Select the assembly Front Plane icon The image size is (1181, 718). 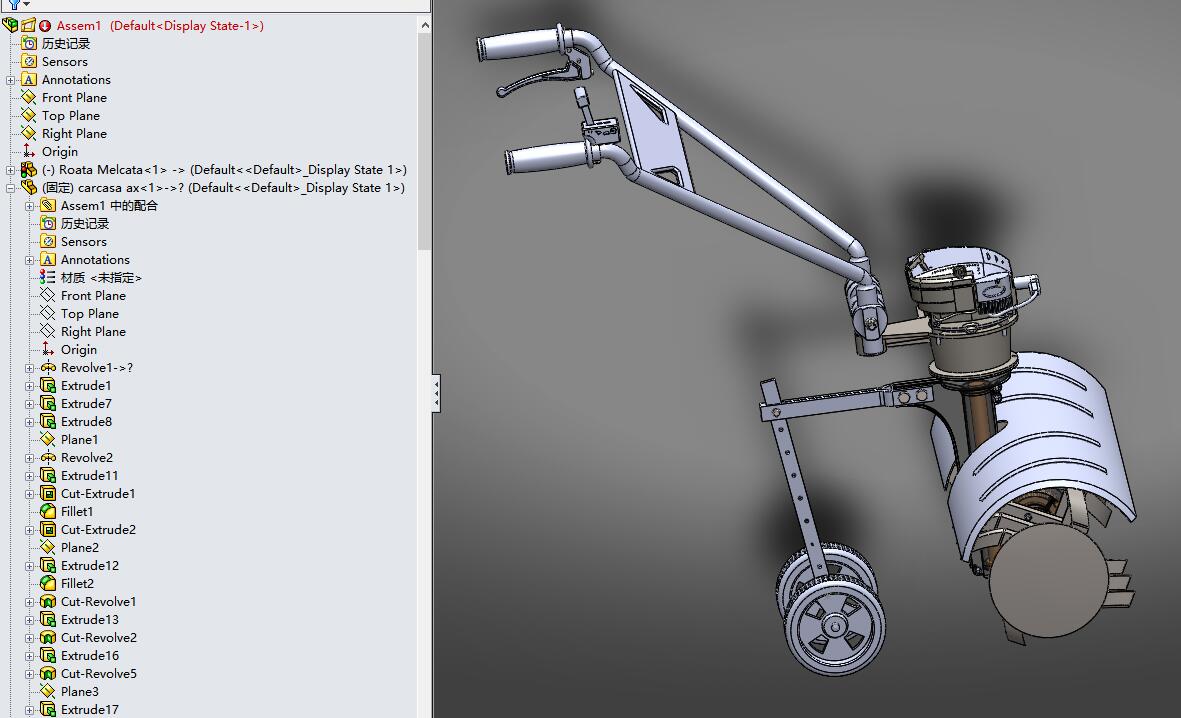pos(29,97)
